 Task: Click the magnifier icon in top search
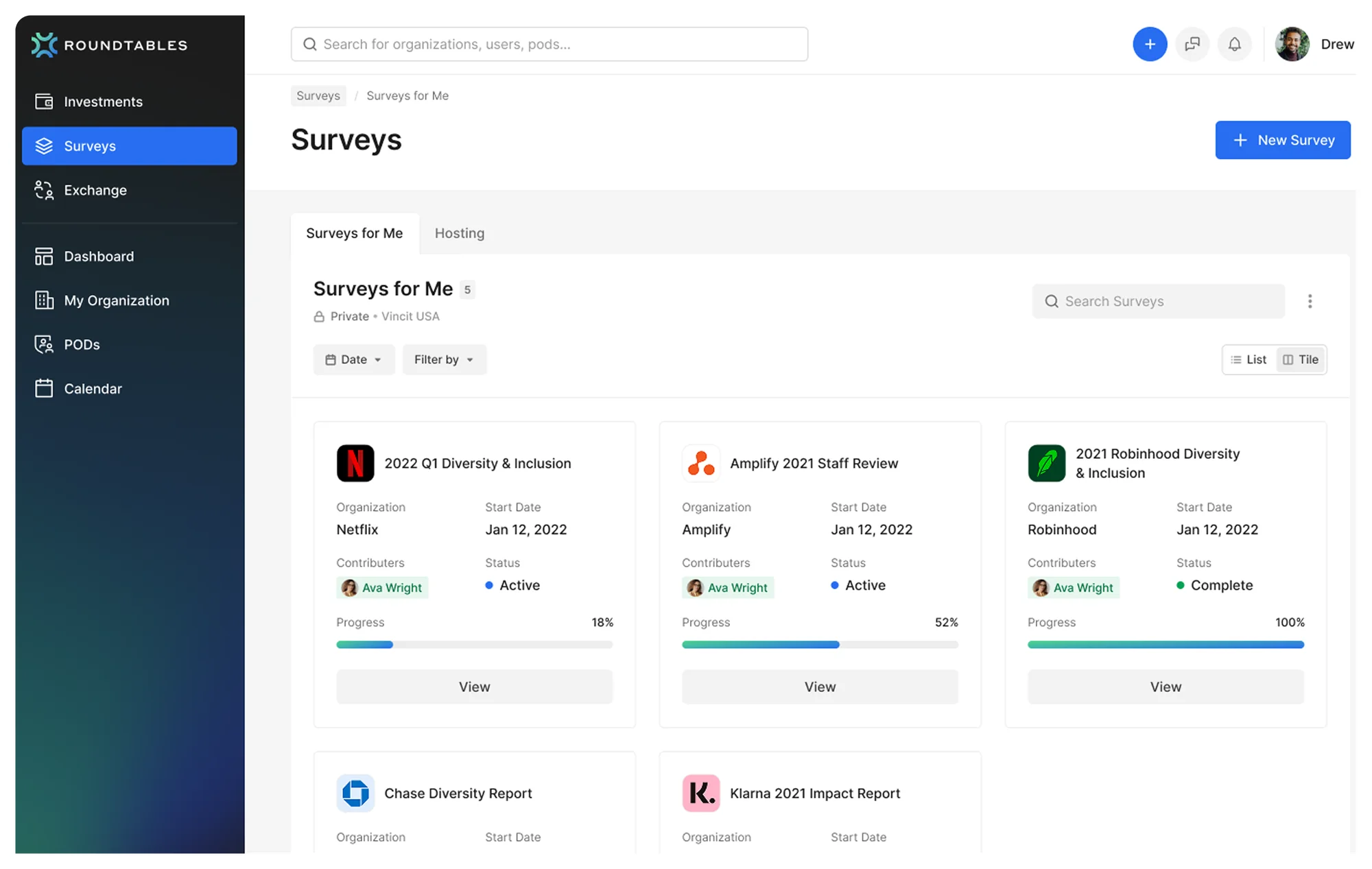[310, 44]
